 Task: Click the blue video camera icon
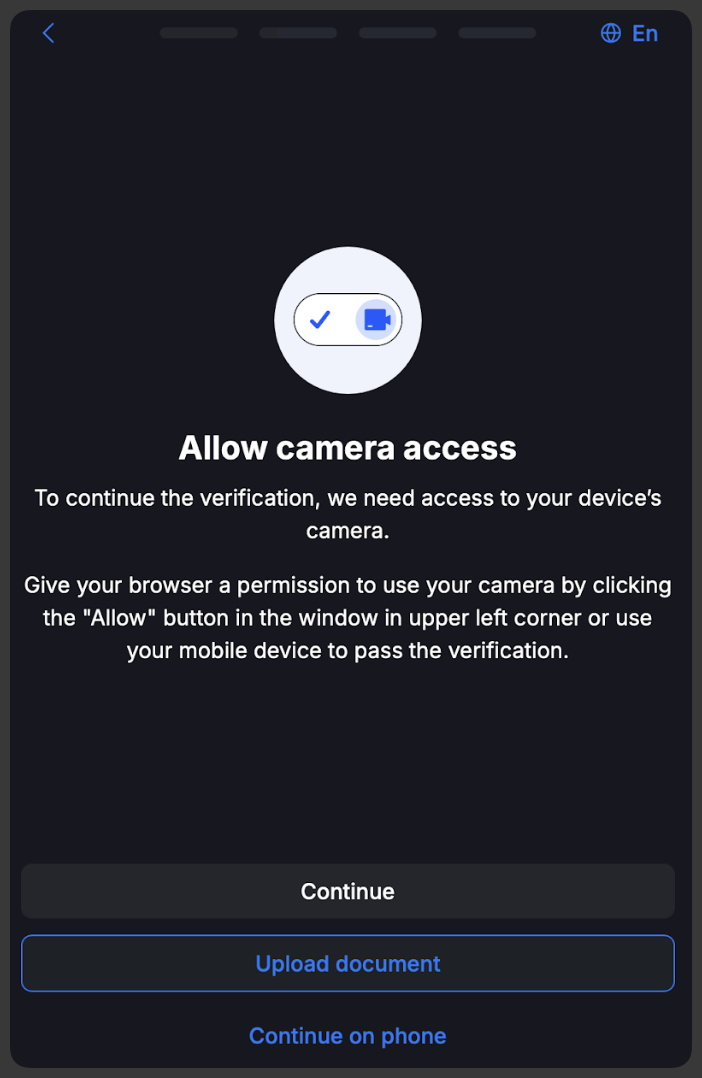377,320
